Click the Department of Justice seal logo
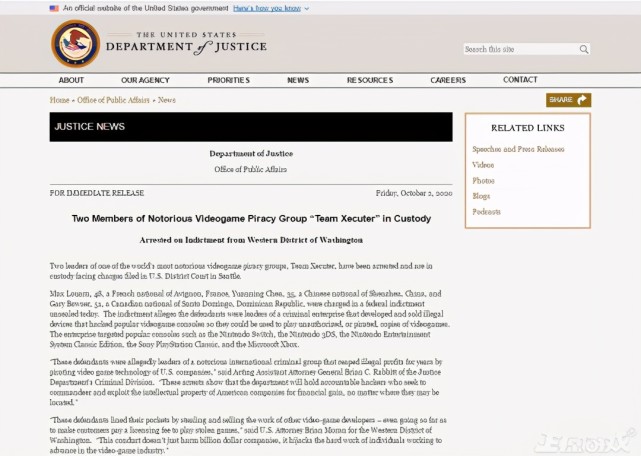The image size is (641, 456). [x=76, y=44]
